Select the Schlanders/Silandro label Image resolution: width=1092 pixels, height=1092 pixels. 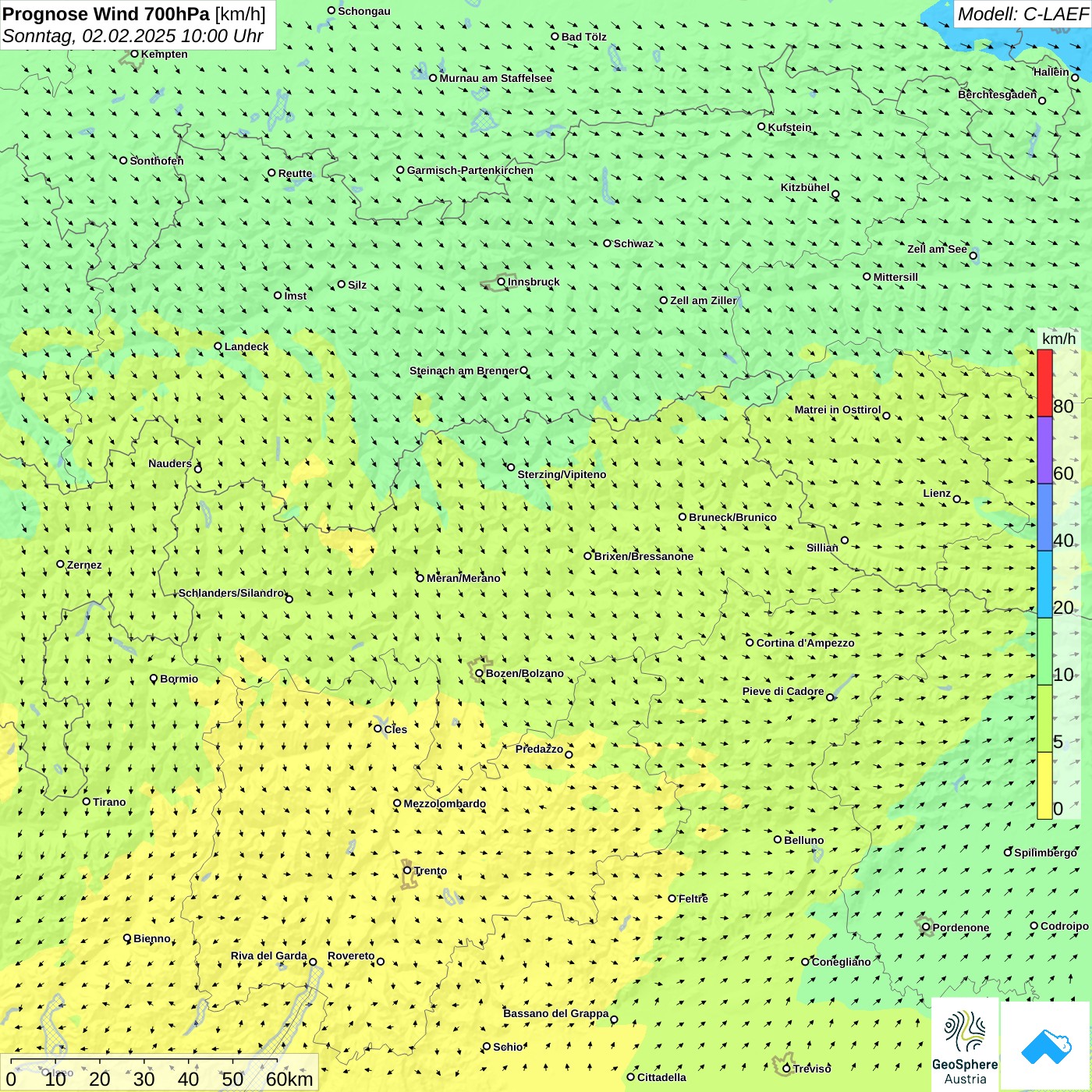tap(231, 593)
